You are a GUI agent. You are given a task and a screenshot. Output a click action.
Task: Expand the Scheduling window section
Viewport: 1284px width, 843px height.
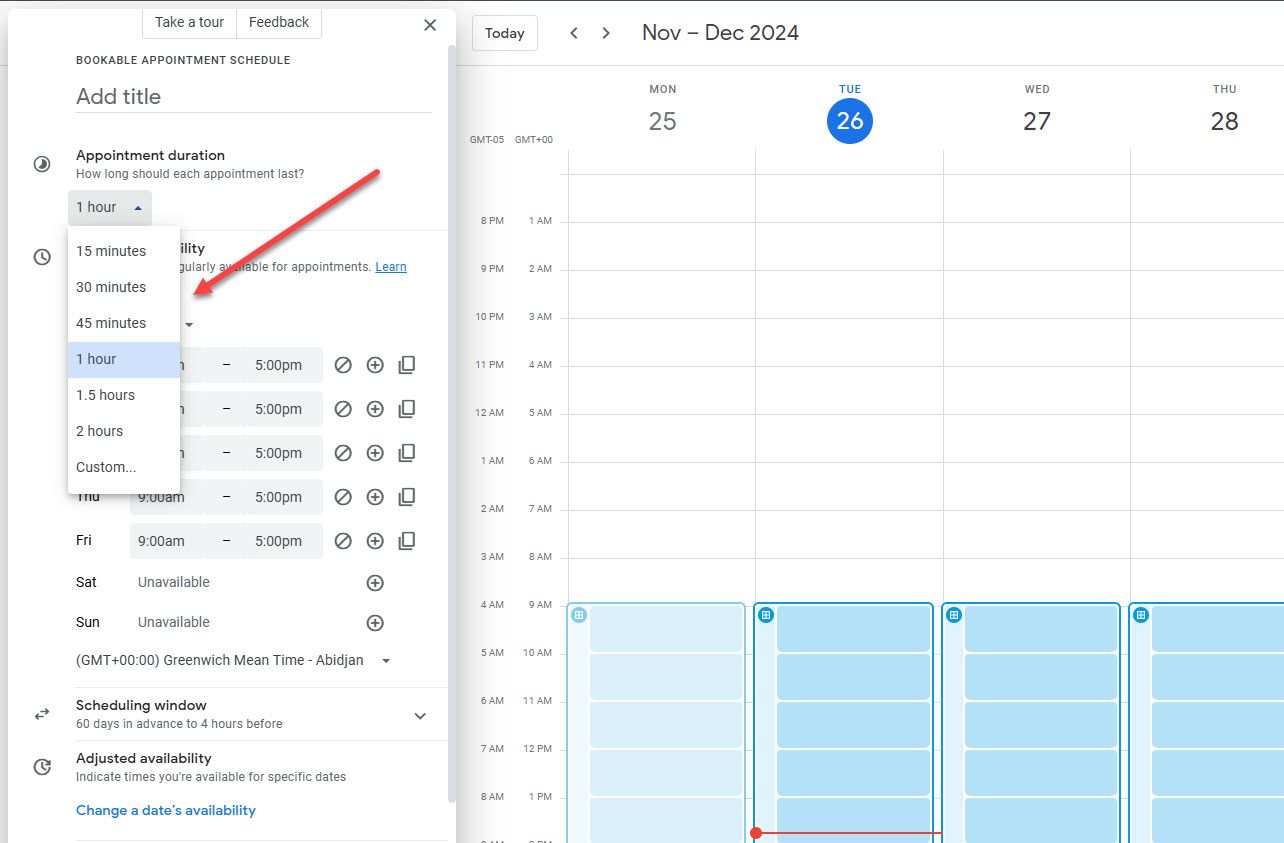(420, 715)
